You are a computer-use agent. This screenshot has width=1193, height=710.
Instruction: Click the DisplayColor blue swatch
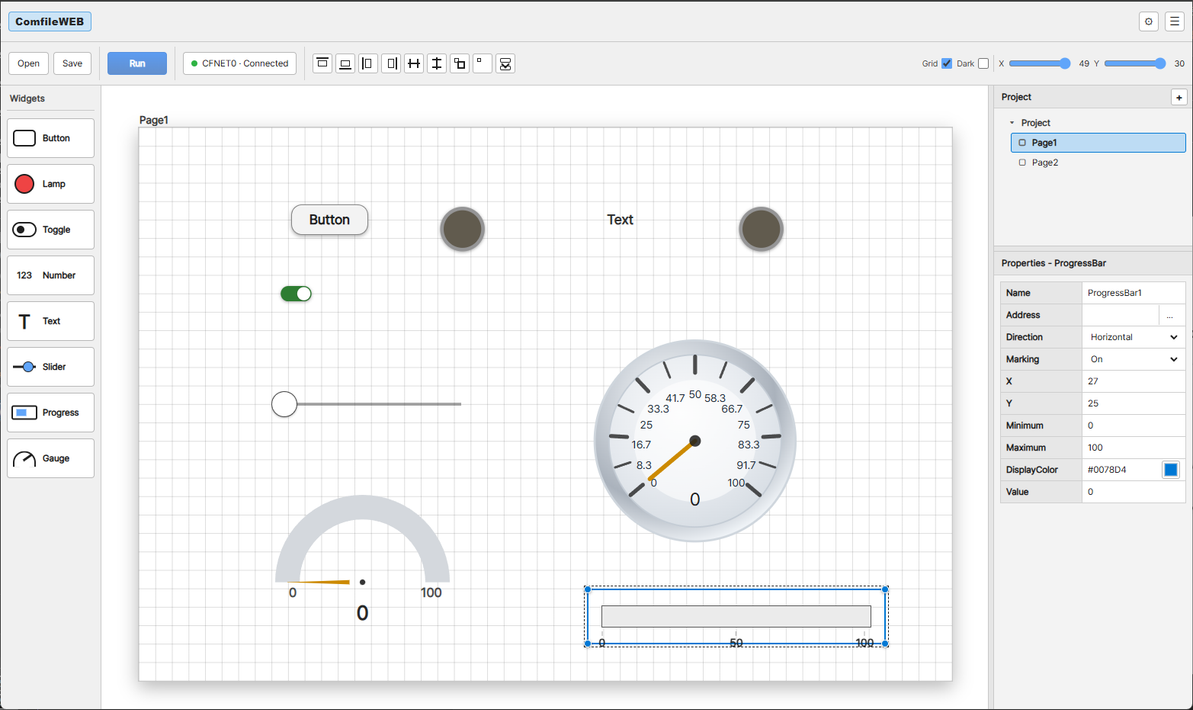(x=1171, y=470)
